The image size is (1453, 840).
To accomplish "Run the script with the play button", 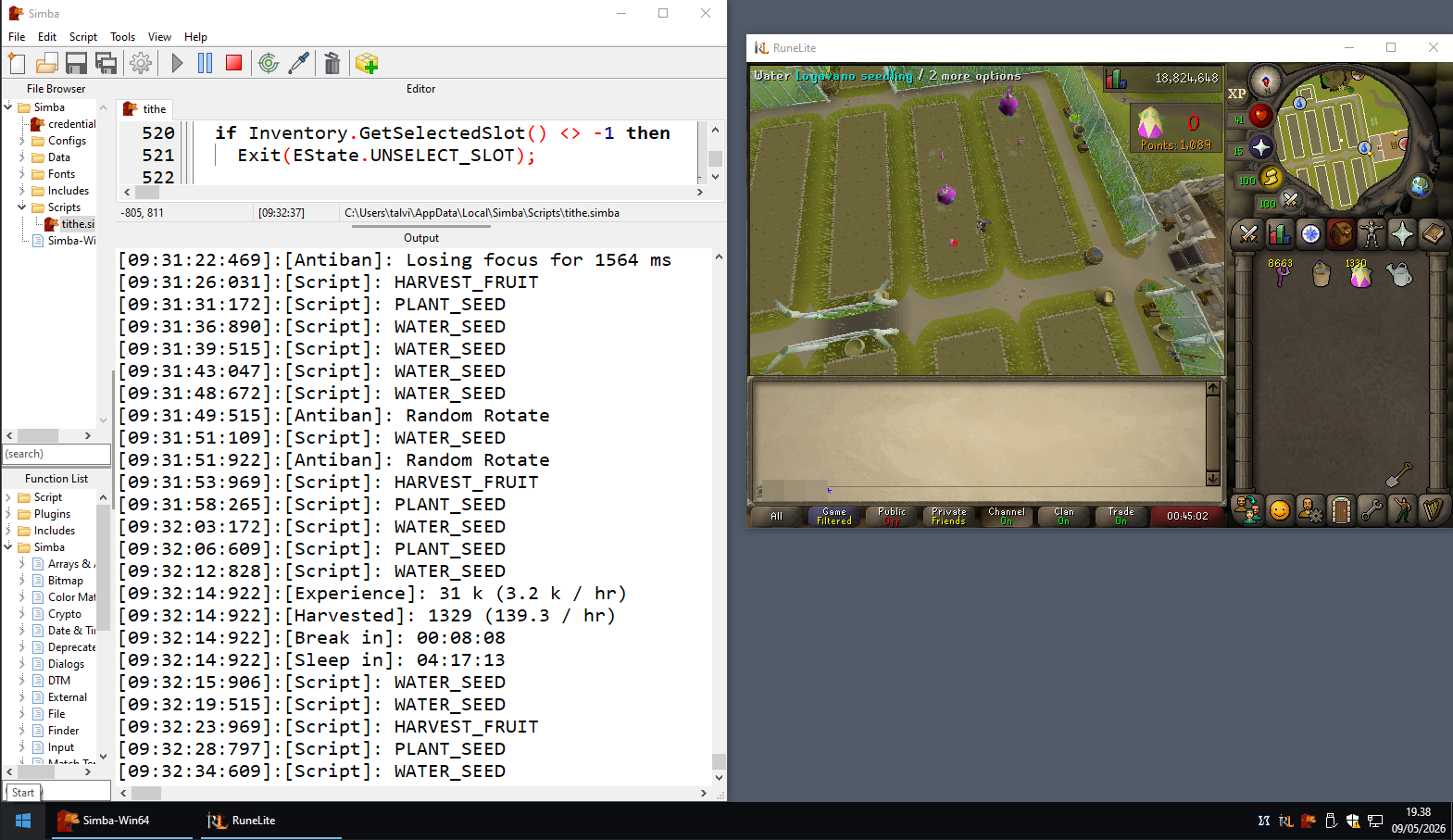I will pos(178,63).
